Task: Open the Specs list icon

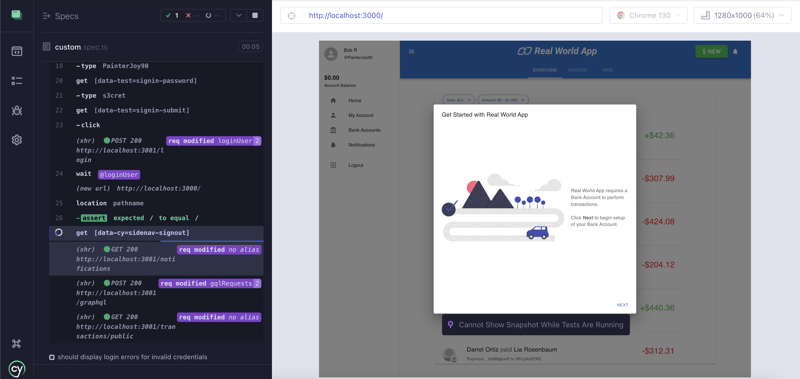Action: [x=17, y=51]
